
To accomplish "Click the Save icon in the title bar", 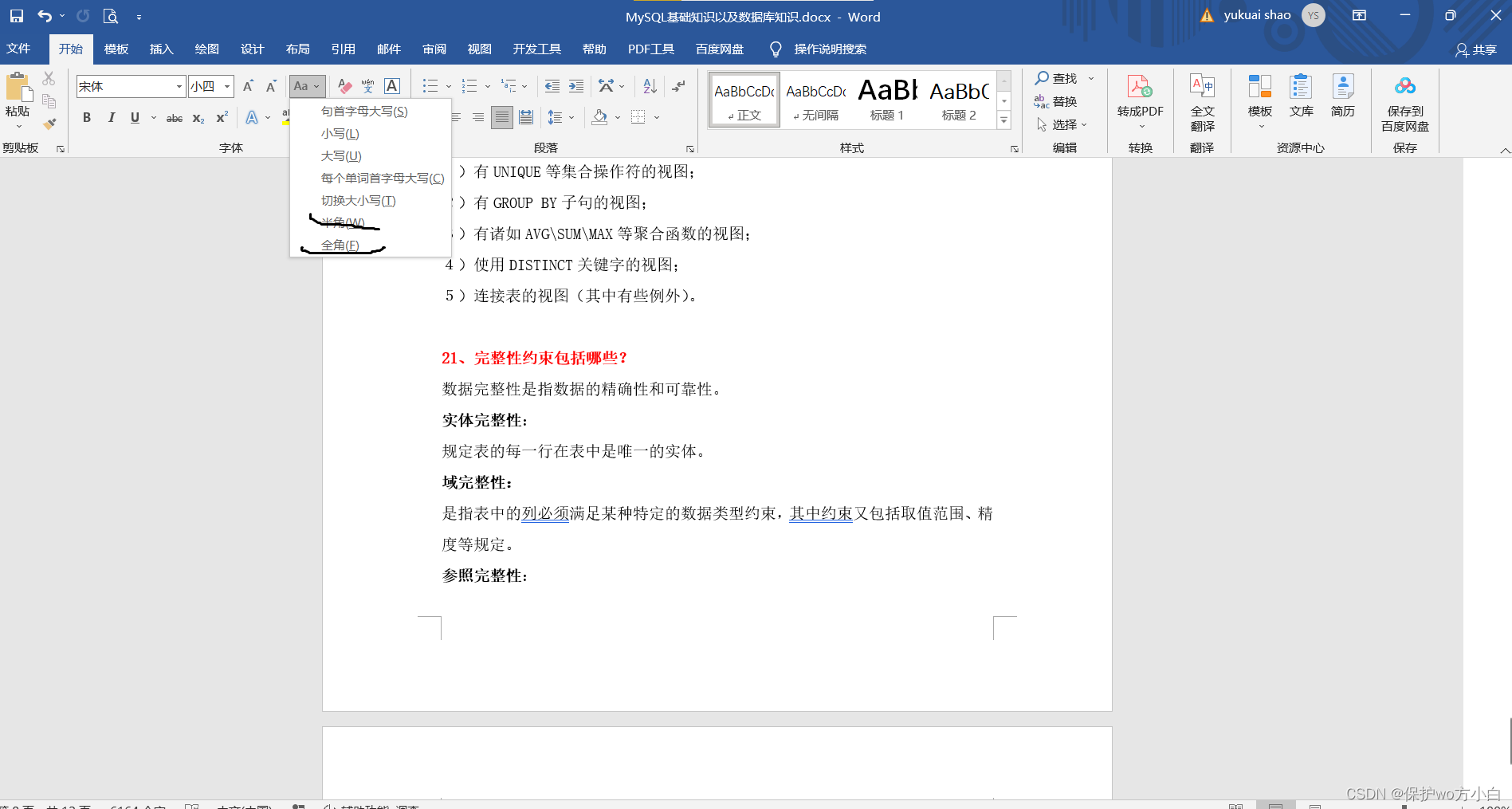I will point(17,16).
